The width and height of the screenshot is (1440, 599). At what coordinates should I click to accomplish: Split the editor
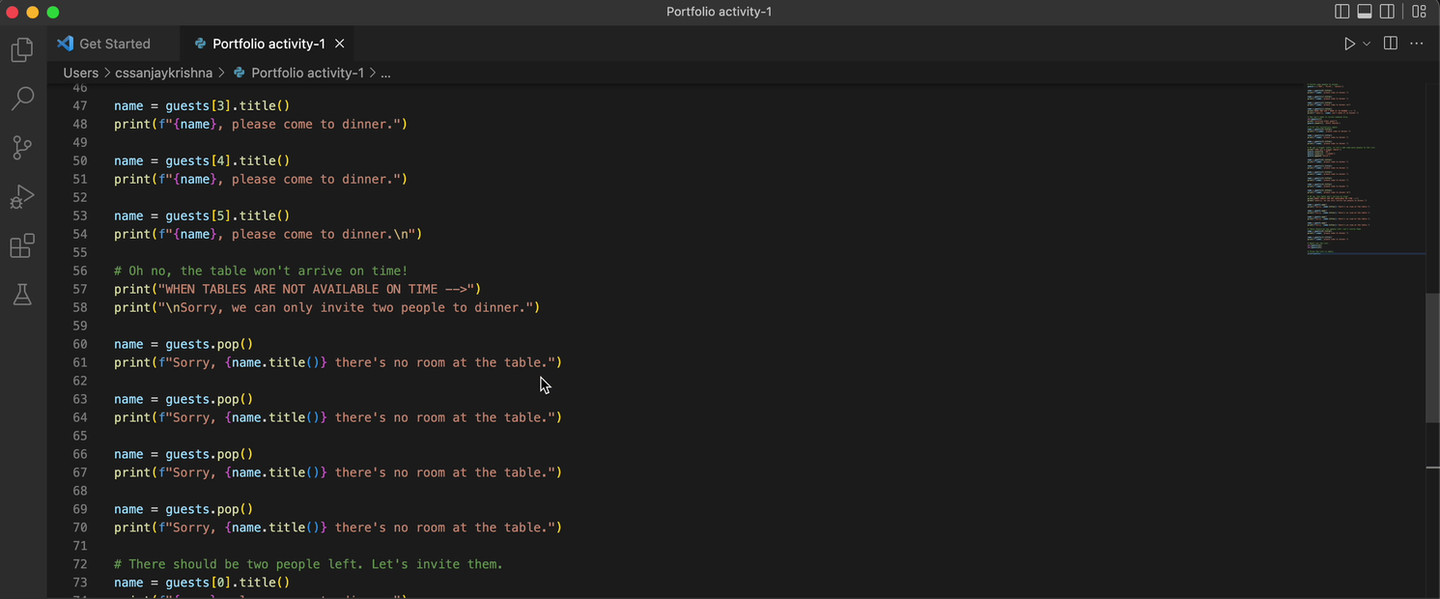(1390, 43)
